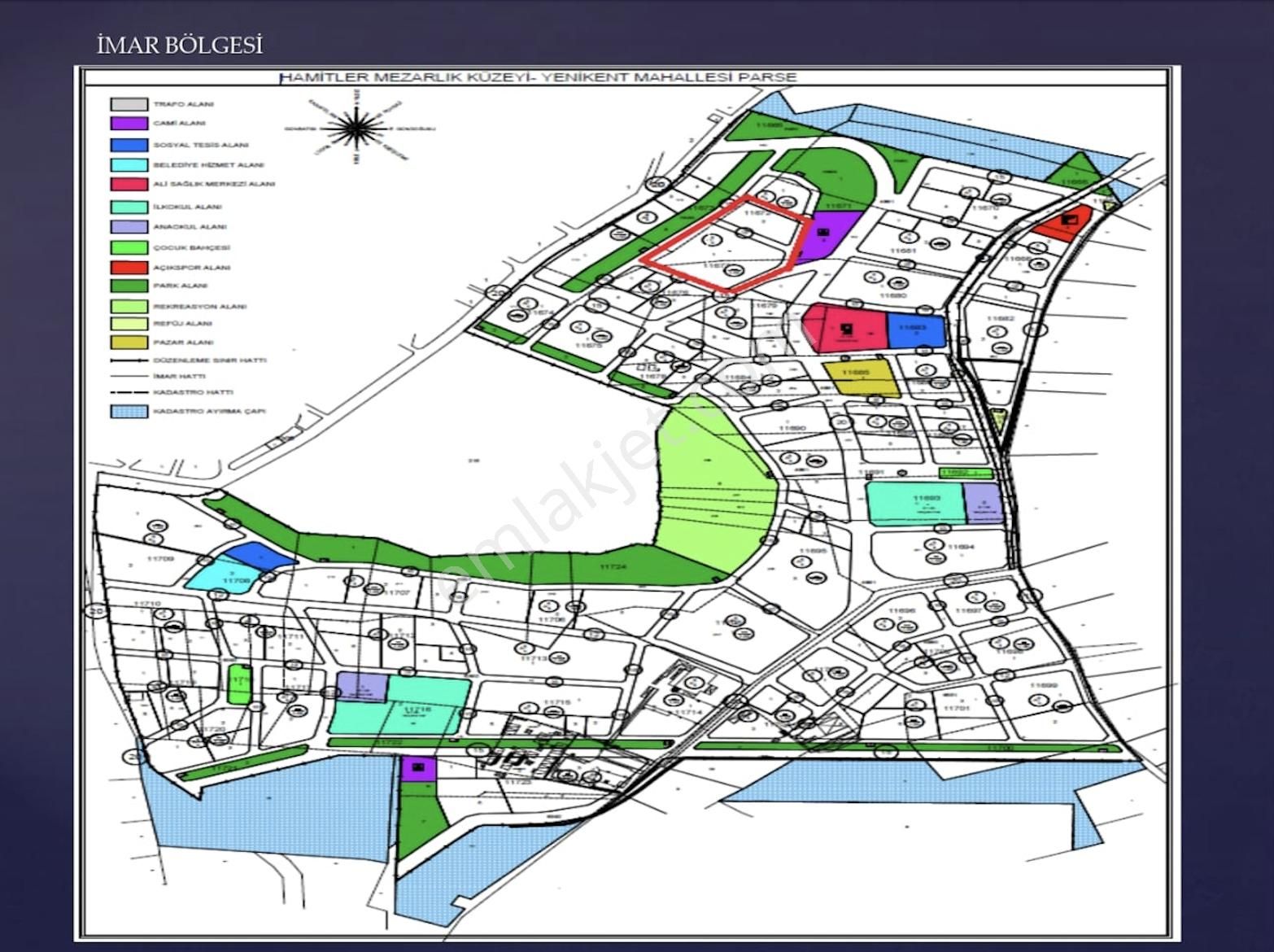Click the purple cami alanı legend swatch
Screen dimensions: 1274x952
point(129,124)
